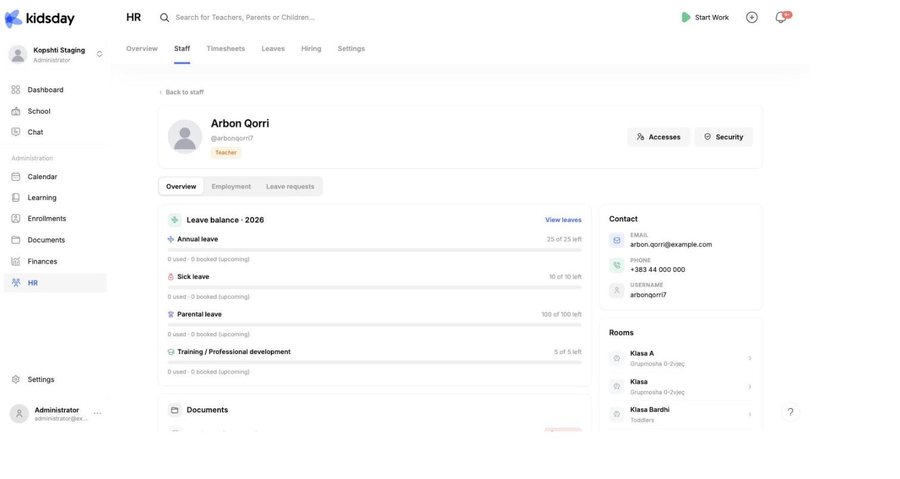
Task: Click the Documents folder icon in the card
Action: (174, 410)
